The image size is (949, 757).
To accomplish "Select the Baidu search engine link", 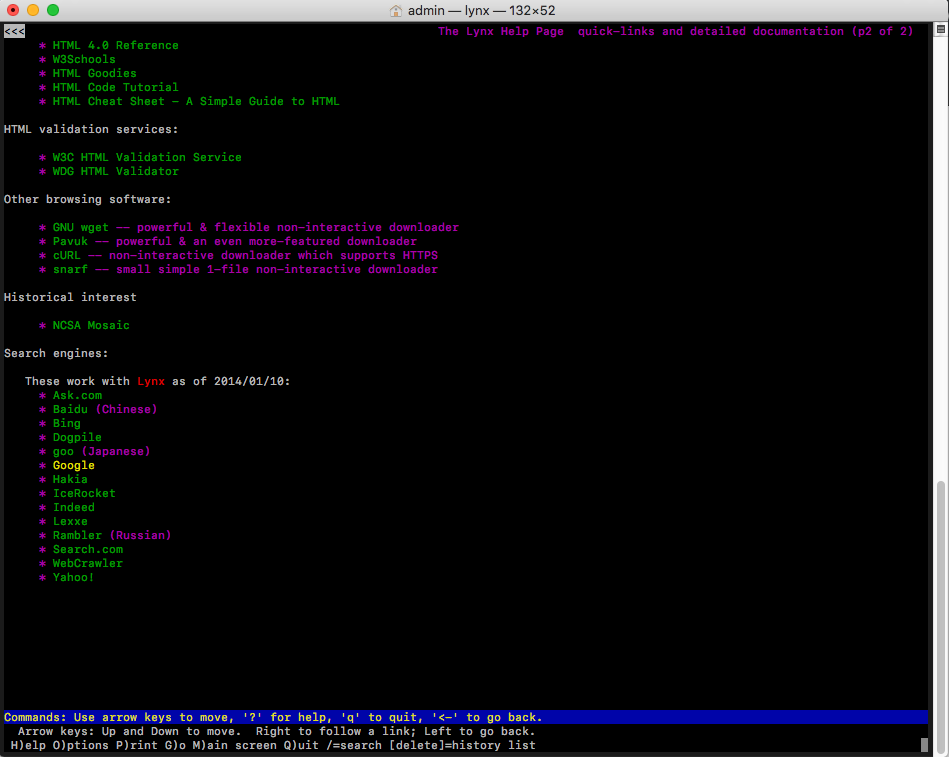I will (70, 409).
